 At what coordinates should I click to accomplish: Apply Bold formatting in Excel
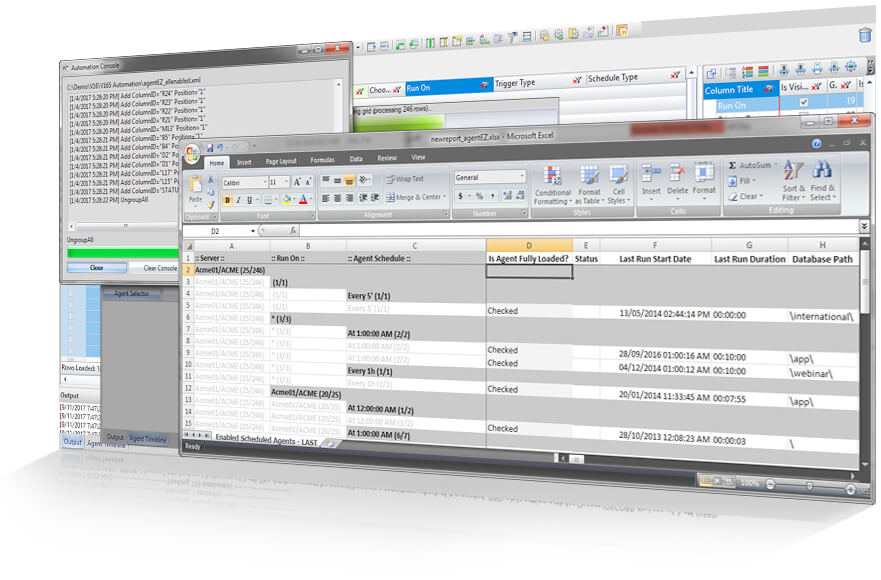click(228, 200)
